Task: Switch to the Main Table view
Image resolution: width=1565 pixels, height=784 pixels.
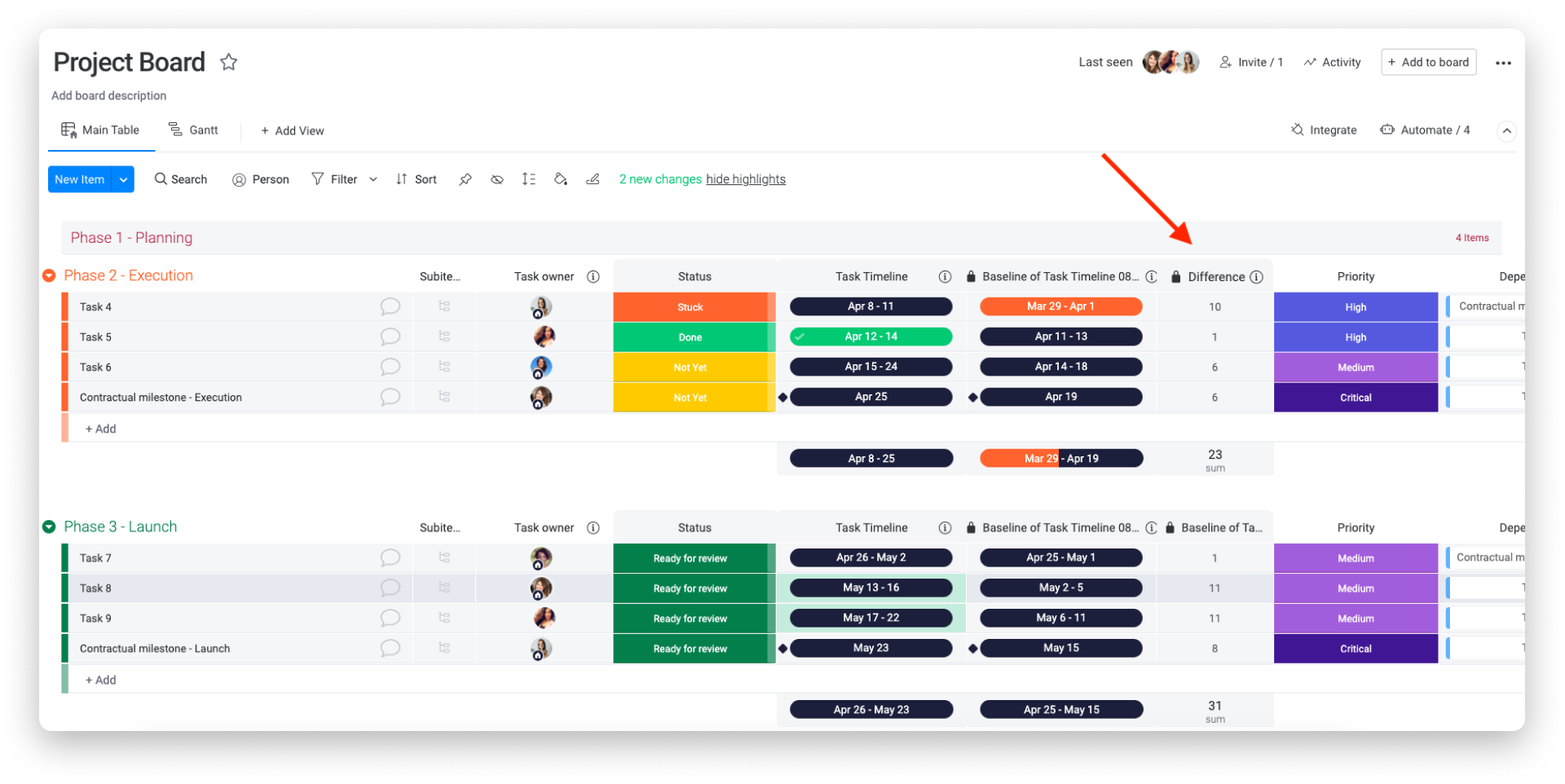Action: (100, 130)
